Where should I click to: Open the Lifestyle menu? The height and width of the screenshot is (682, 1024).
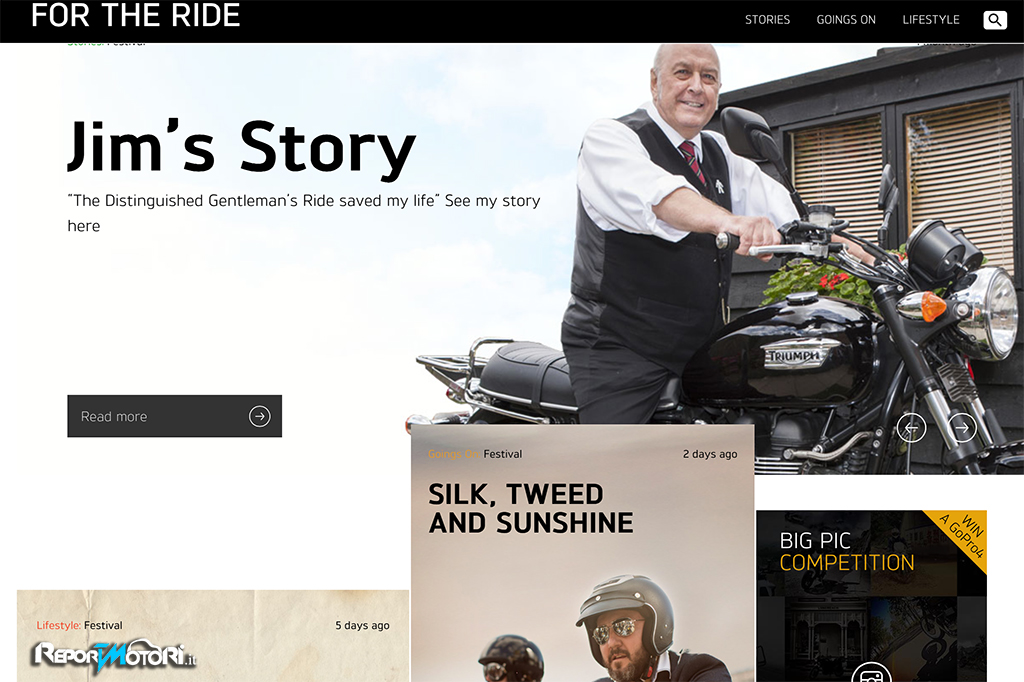pyautogui.click(x=931, y=20)
